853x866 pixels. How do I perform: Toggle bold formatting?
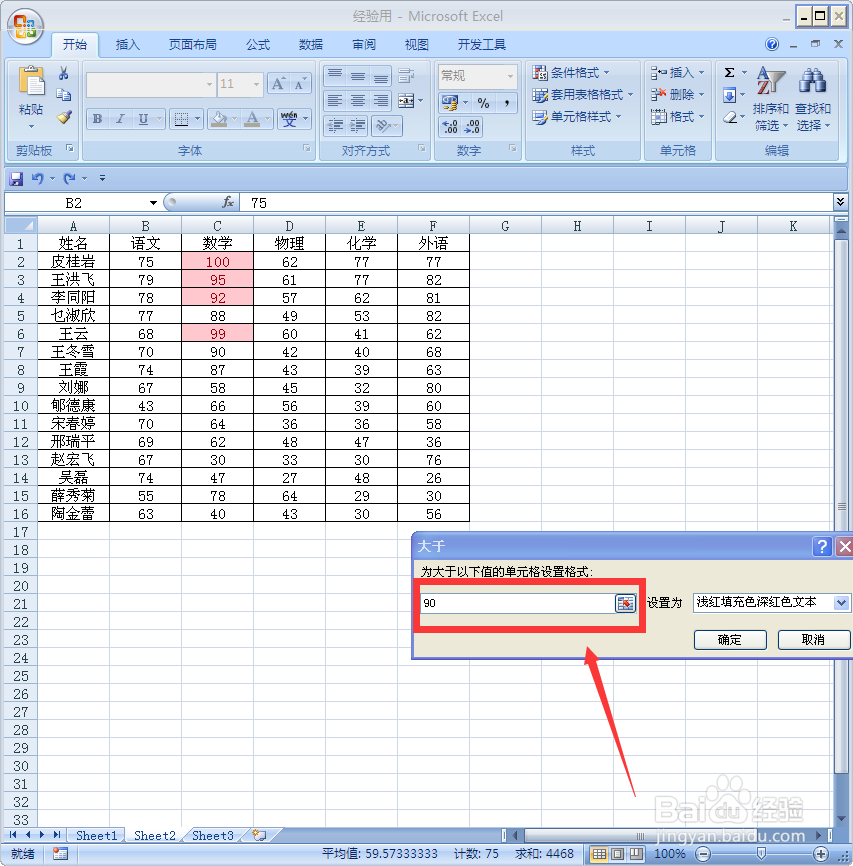point(98,119)
